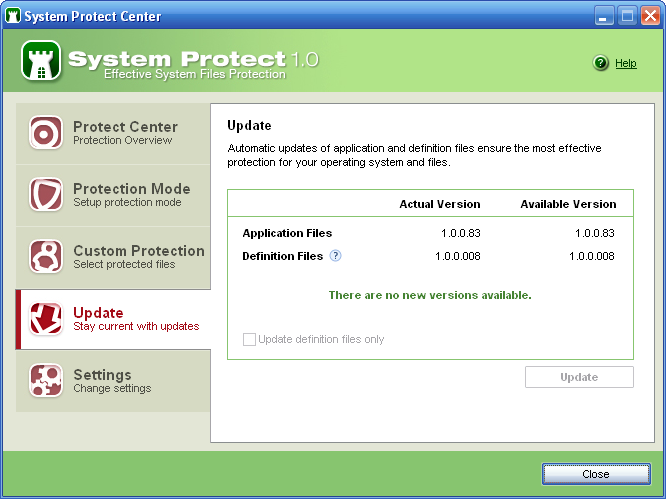Open Custom Protection tab label
The width and height of the screenshot is (666, 499).
[x=139, y=251]
